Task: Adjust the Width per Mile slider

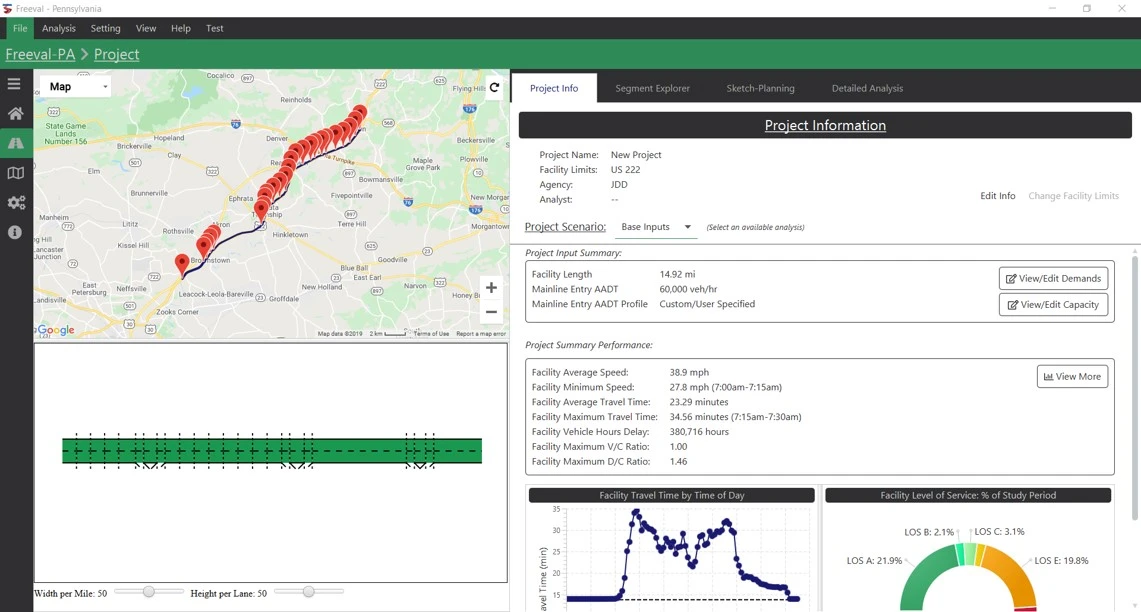Action: tap(148, 592)
